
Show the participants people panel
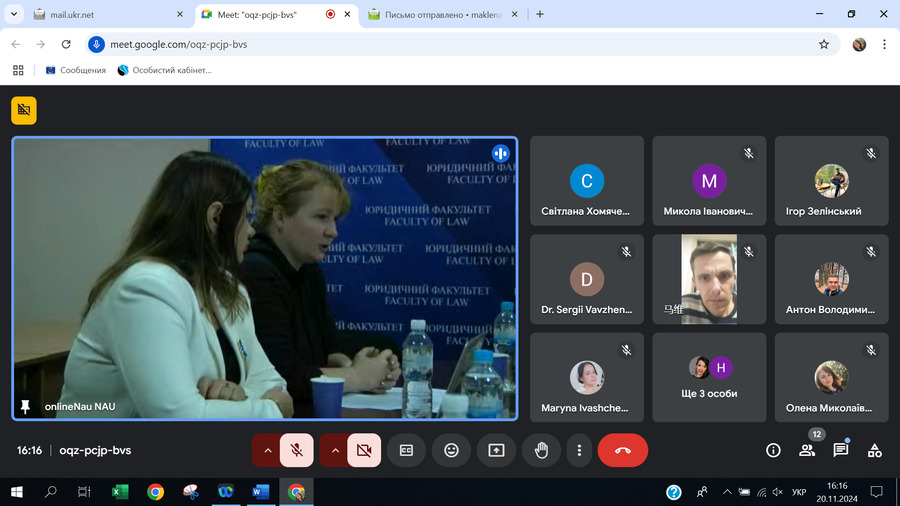click(x=807, y=451)
